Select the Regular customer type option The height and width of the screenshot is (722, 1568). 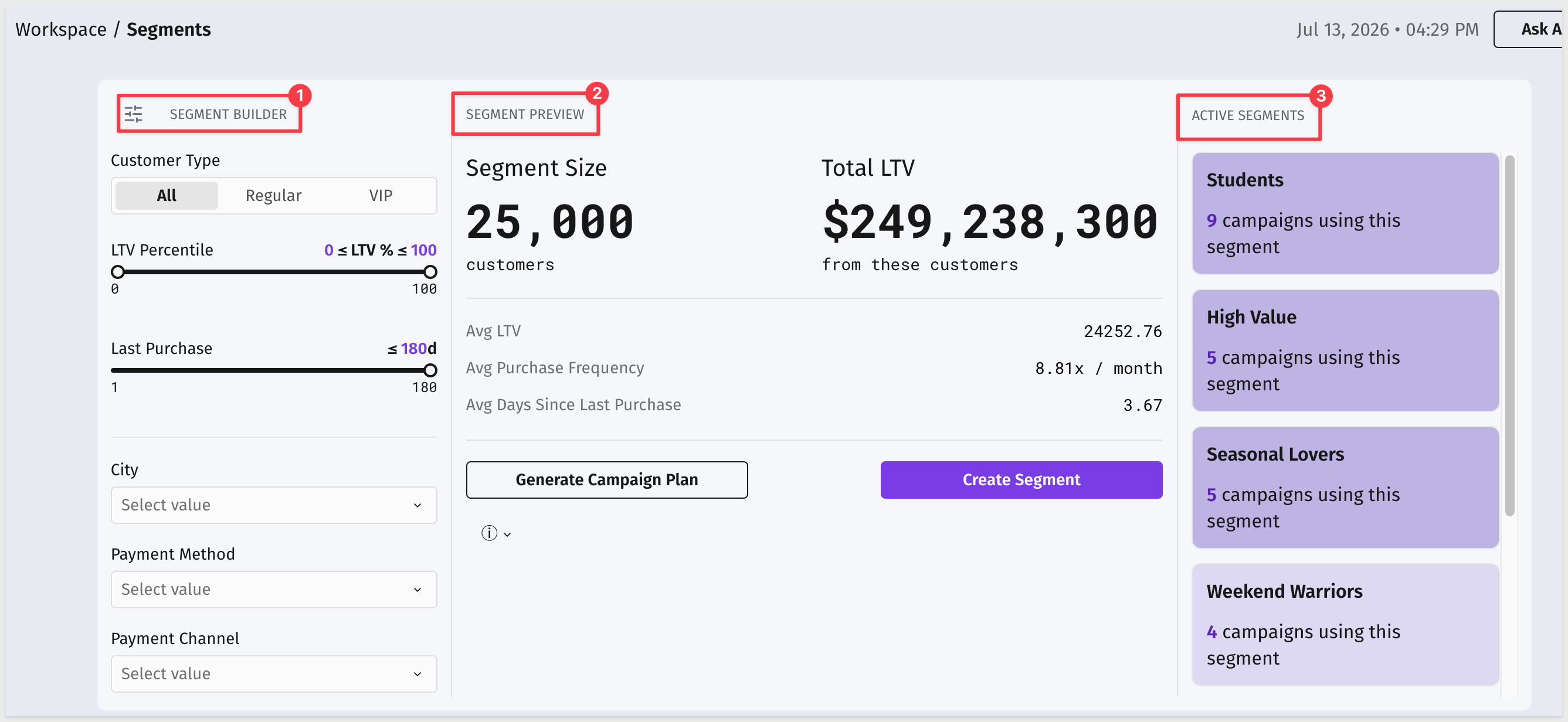pos(273,195)
